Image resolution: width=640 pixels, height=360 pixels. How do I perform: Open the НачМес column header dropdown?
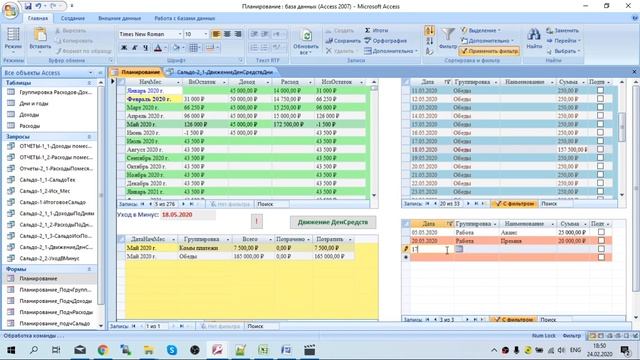pyautogui.click(x=178, y=82)
